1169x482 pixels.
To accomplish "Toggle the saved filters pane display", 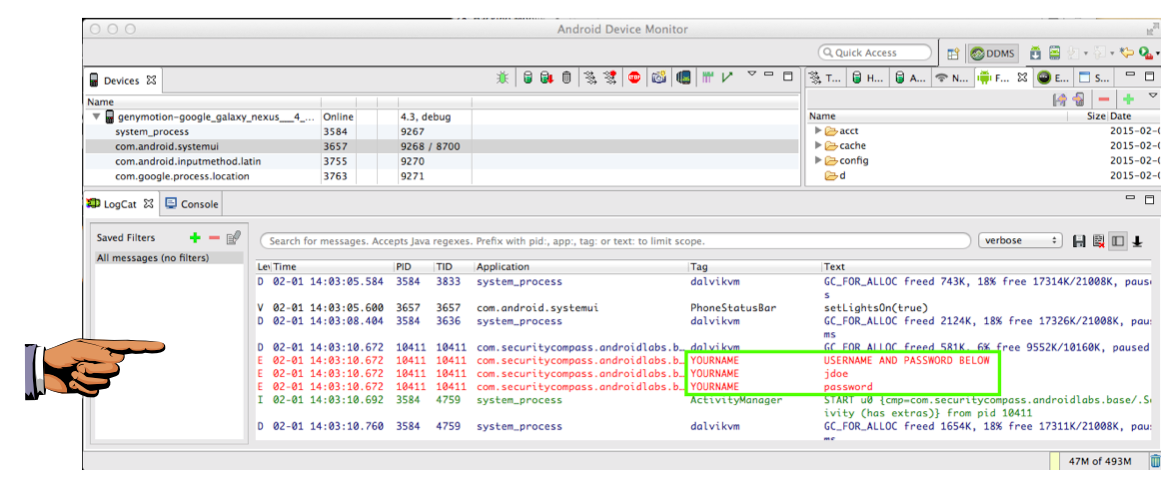I will pyautogui.click(x=1117, y=241).
